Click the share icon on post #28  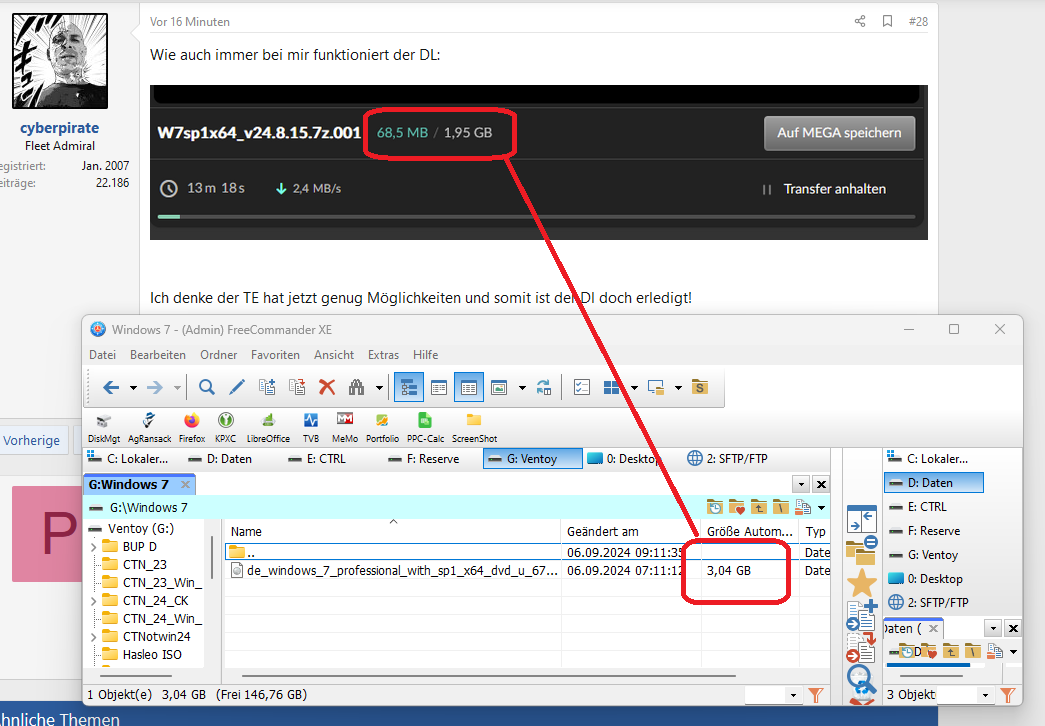[x=860, y=21]
